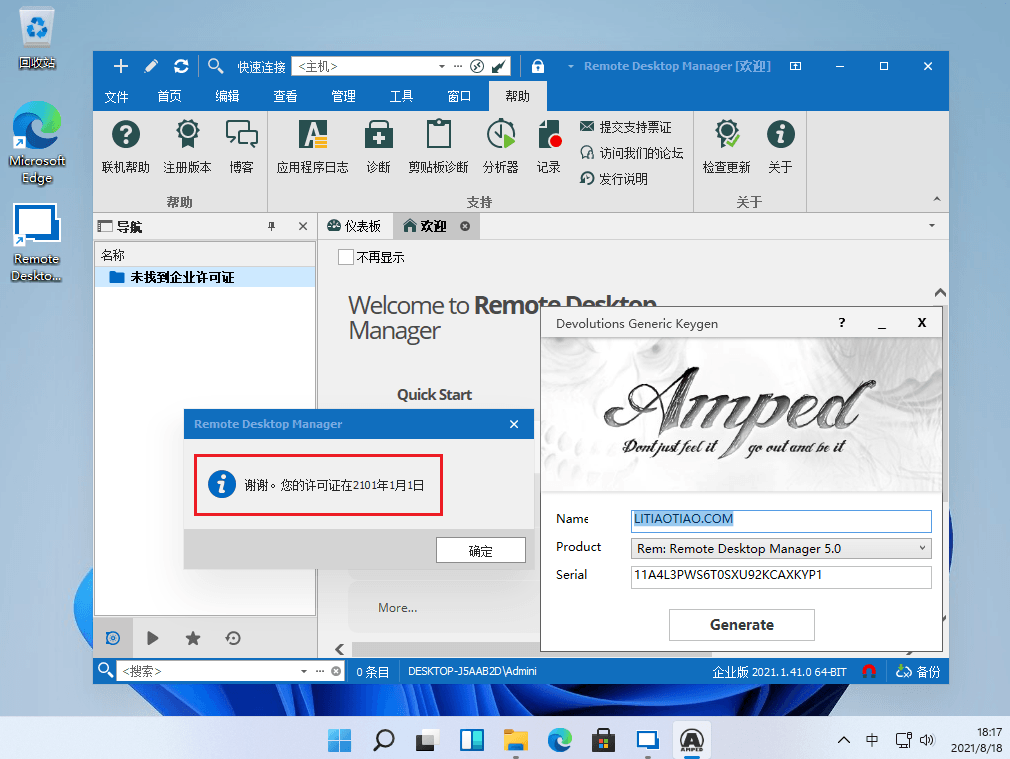Click the Serial field in Keygen
Viewport: 1010px width, 759px height.
click(x=781, y=577)
